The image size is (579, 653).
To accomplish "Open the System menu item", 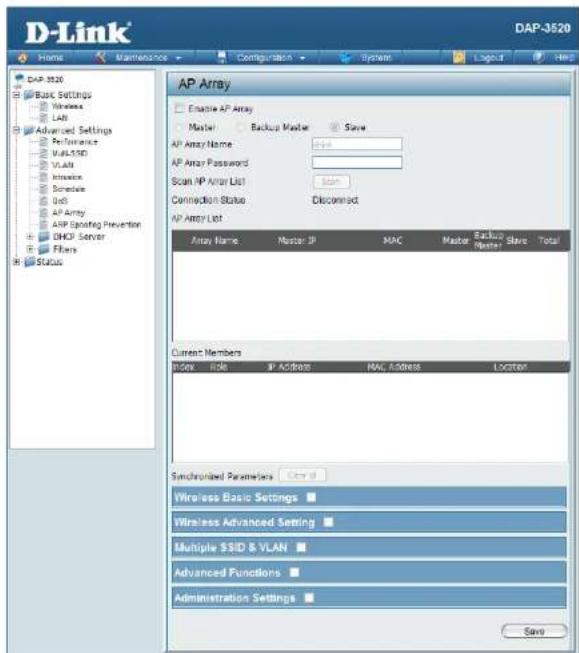I will [376, 57].
